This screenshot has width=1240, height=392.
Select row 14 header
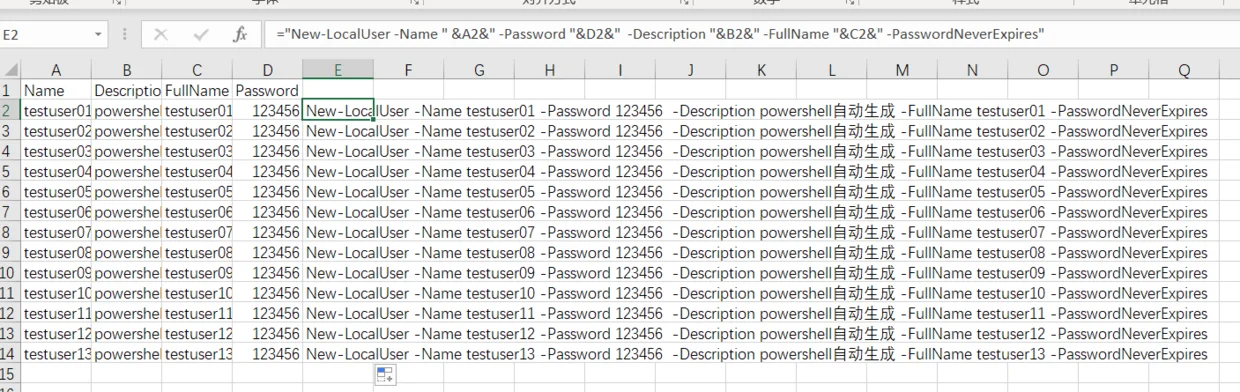(x=10, y=354)
